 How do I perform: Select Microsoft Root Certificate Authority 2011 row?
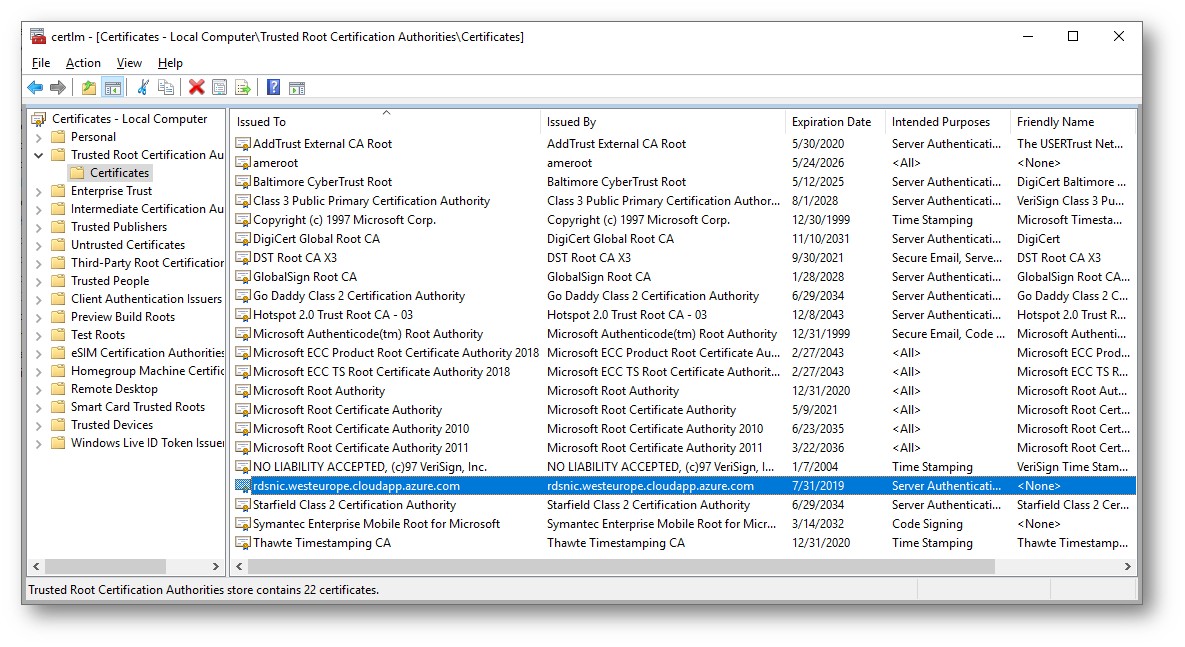(x=685, y=448)
